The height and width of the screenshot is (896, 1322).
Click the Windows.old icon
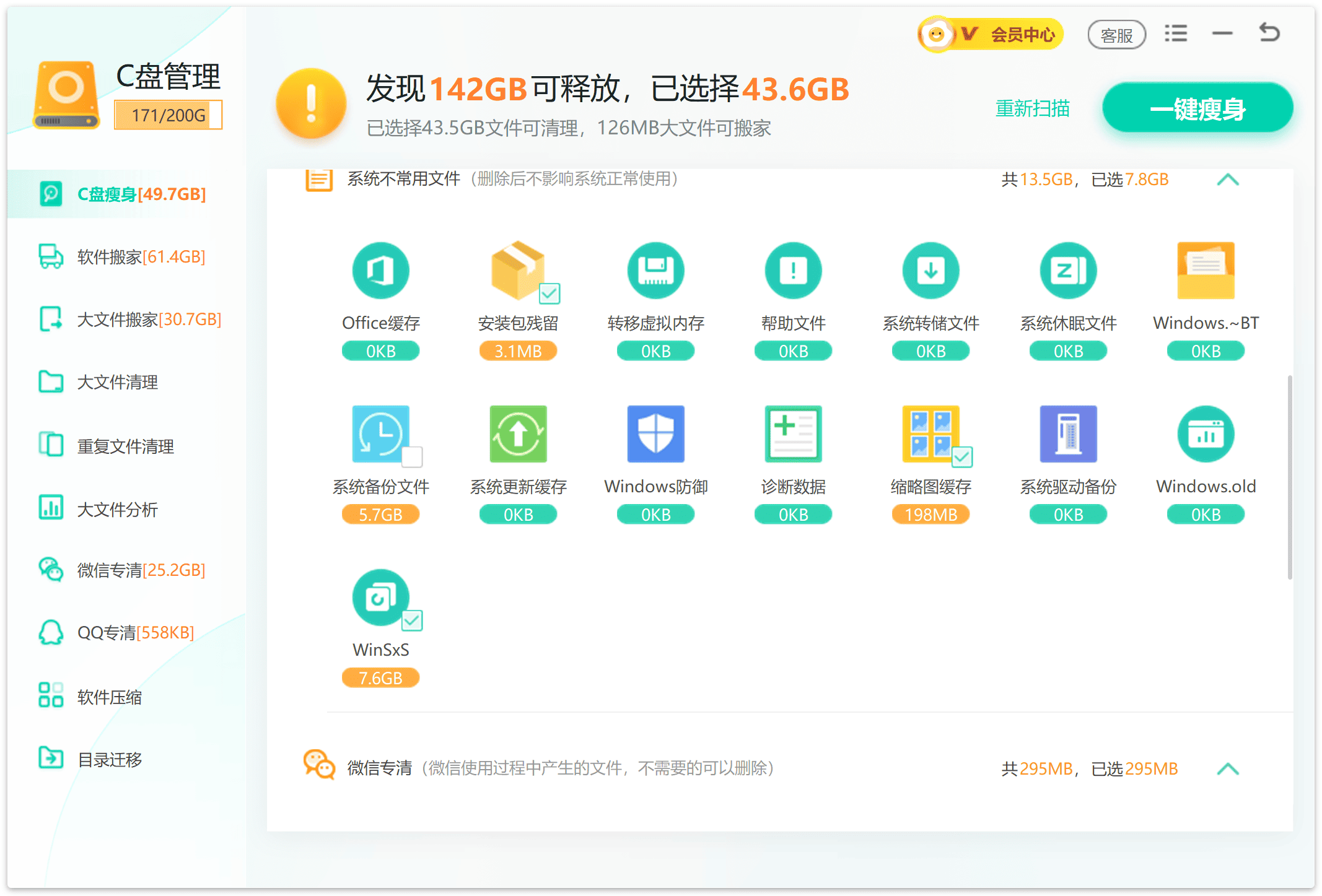click(x=1206, y=433)
